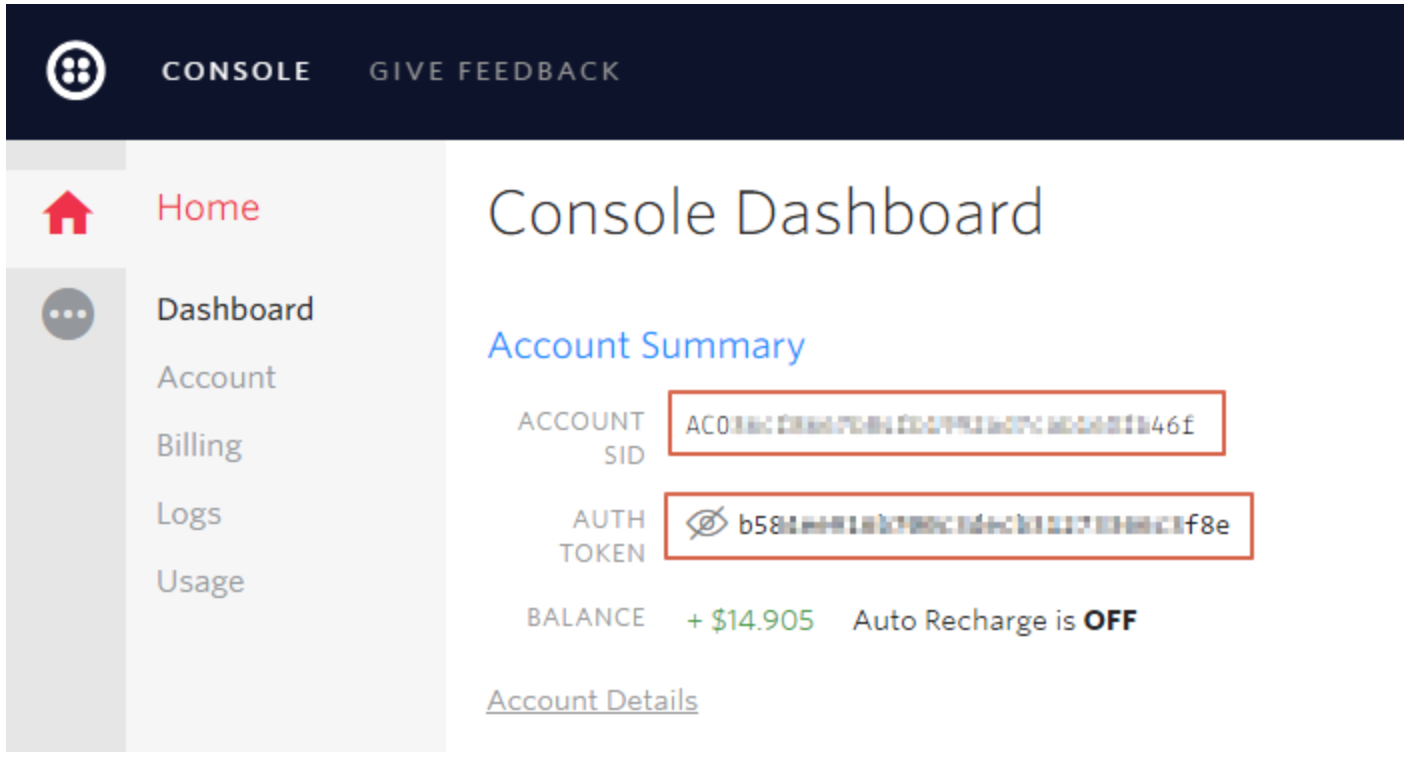The height and width of the screenshot is (760, 1410).
Task: Select the red Home house icon
Action: (x=67, y=213)
